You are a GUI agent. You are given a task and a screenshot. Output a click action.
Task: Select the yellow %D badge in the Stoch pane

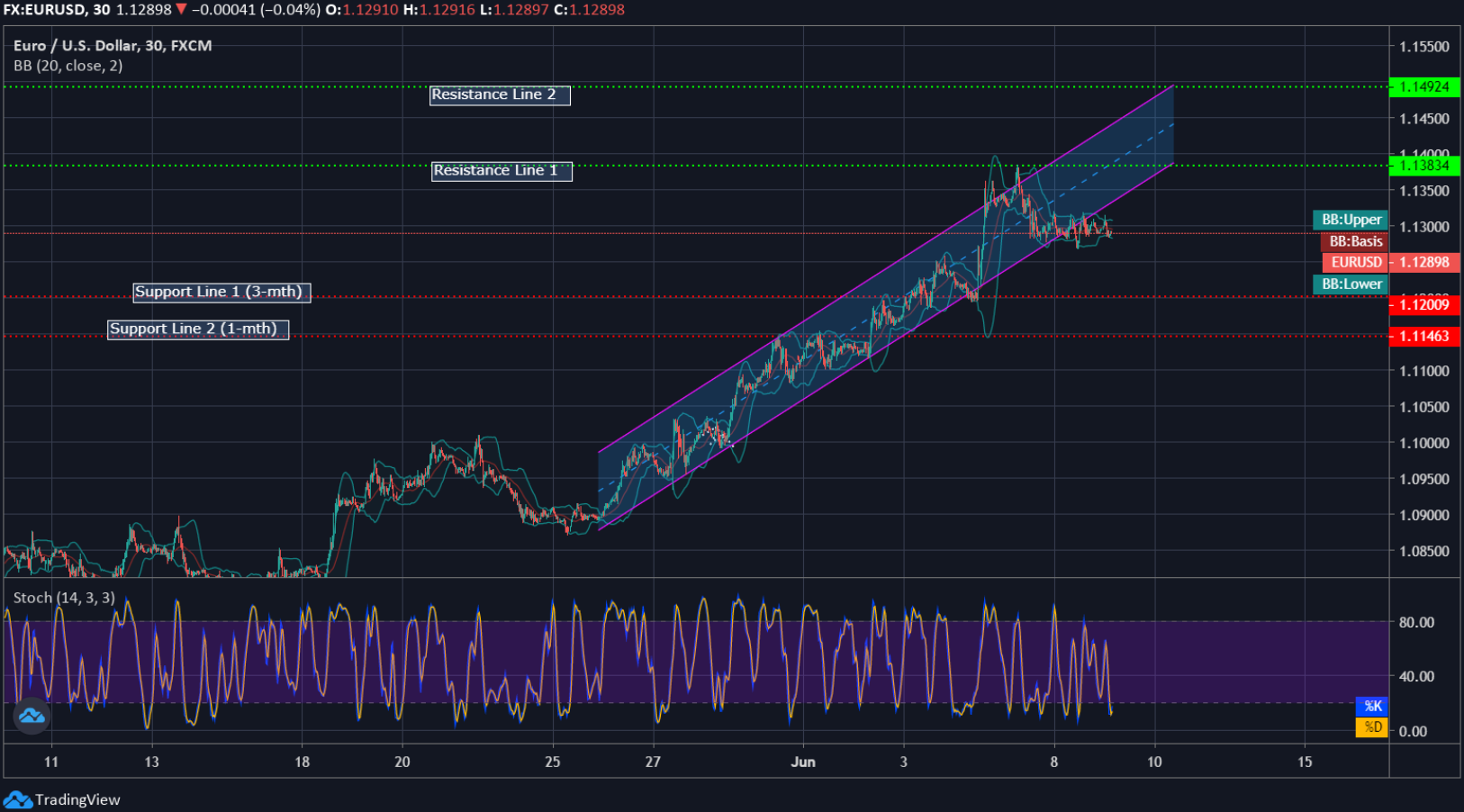pyautogui.click(x=1371, y=728)
